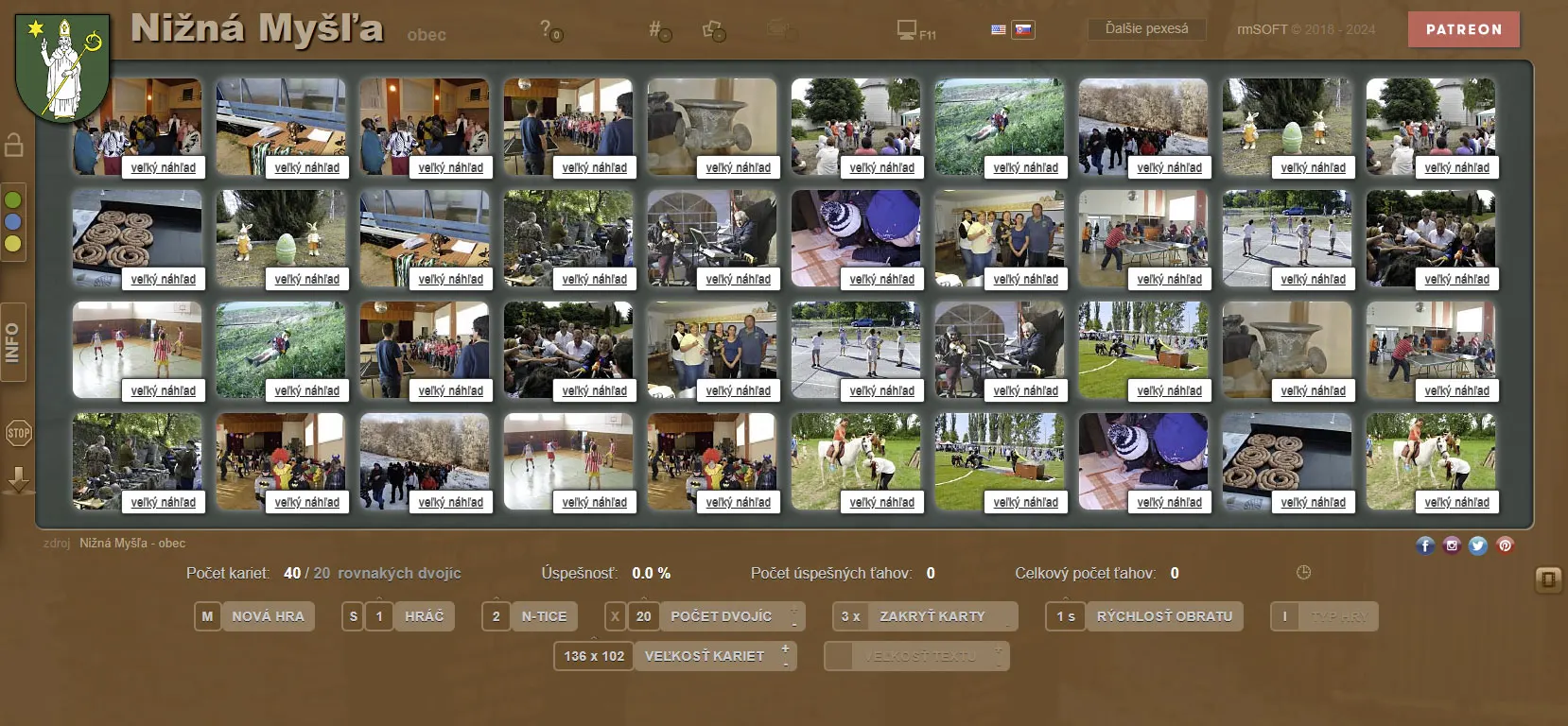Switch language with the US flag
This screenshot has width=1568, height=726.
click(x=999, y=30)
